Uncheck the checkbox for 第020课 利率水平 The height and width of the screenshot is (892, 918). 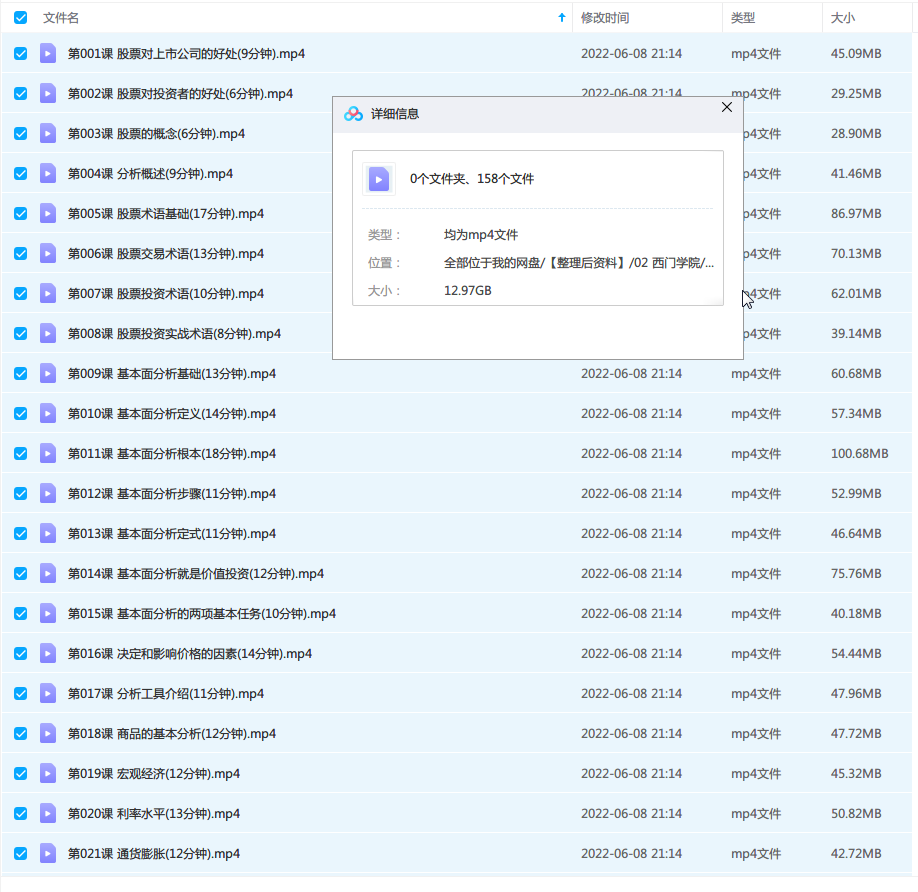click(19, 813)
